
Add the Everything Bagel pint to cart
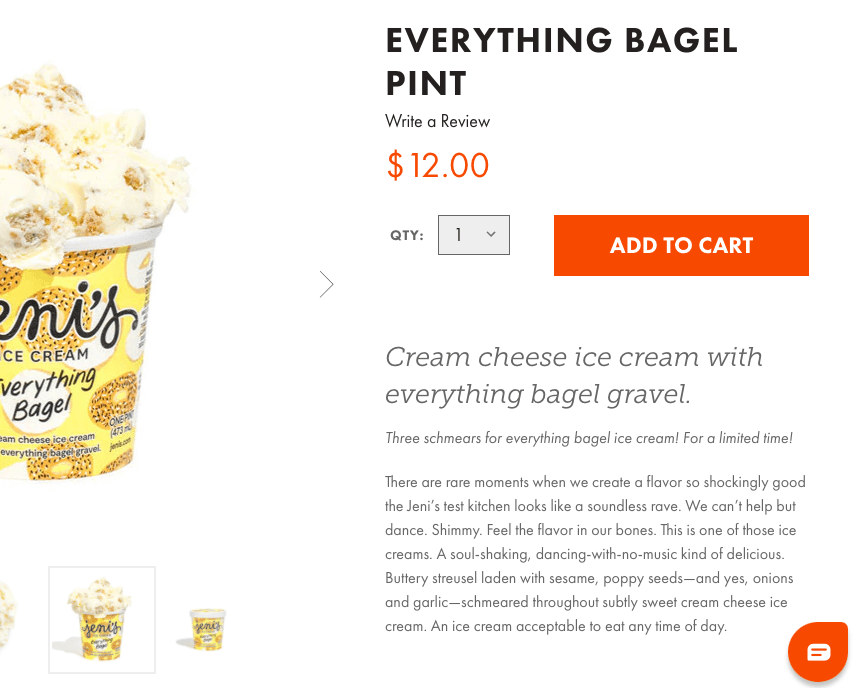(x=681, y=245)
